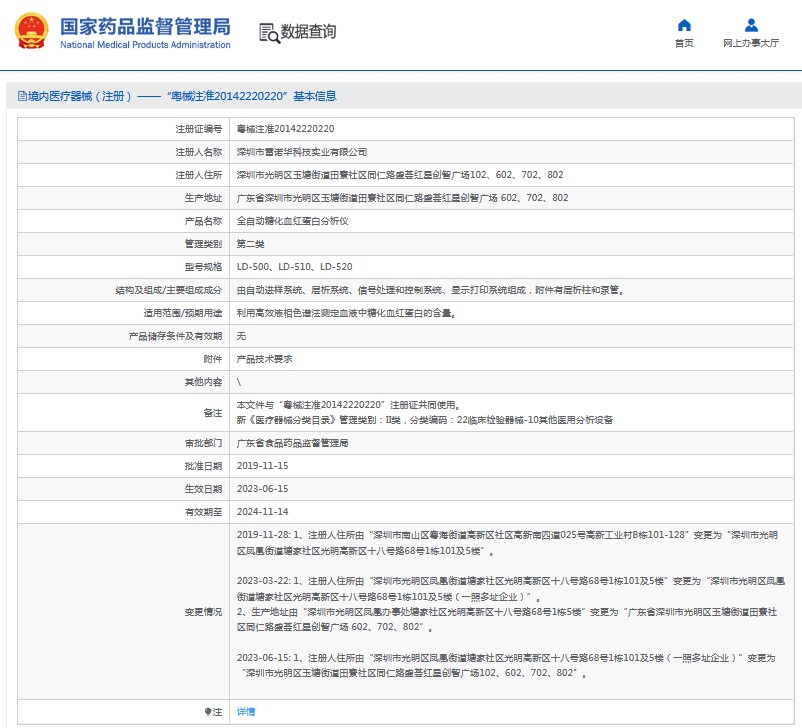The width and height of the screenshot is (802, 728).
Task: Select the 第二类 value
Action: pyautogui.click(x=251, y=244)
